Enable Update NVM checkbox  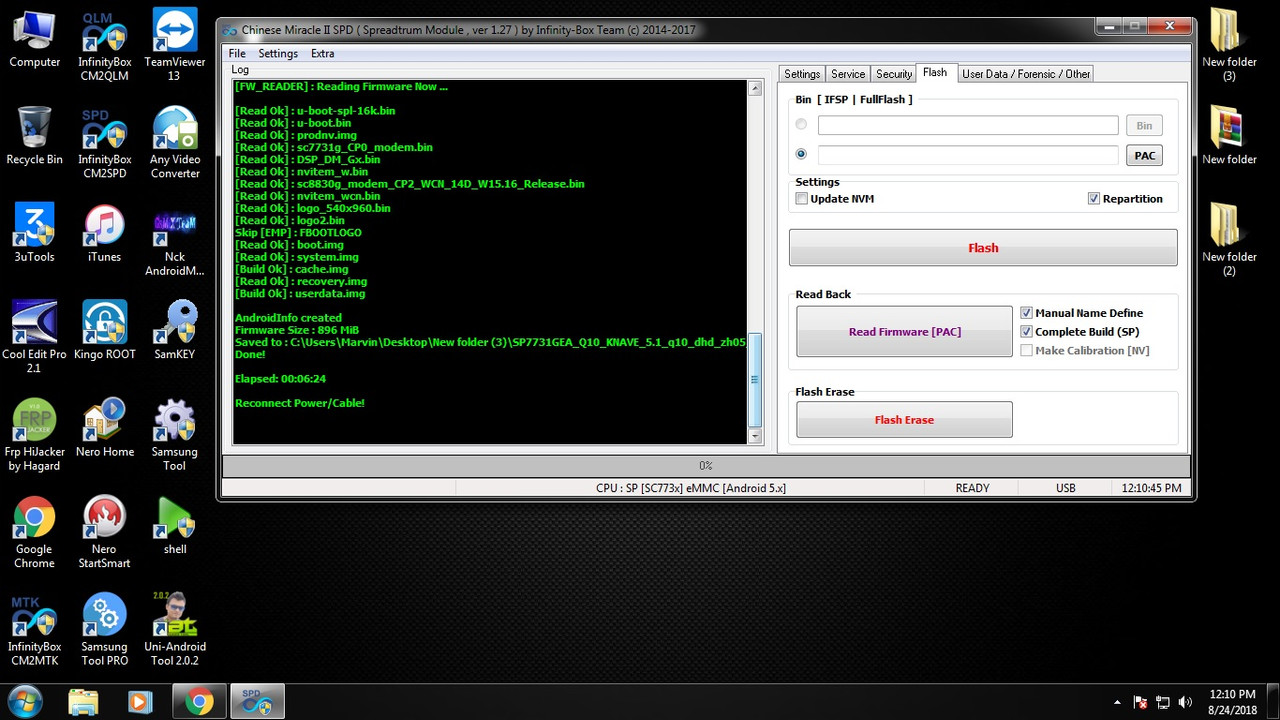click(802, 198)
